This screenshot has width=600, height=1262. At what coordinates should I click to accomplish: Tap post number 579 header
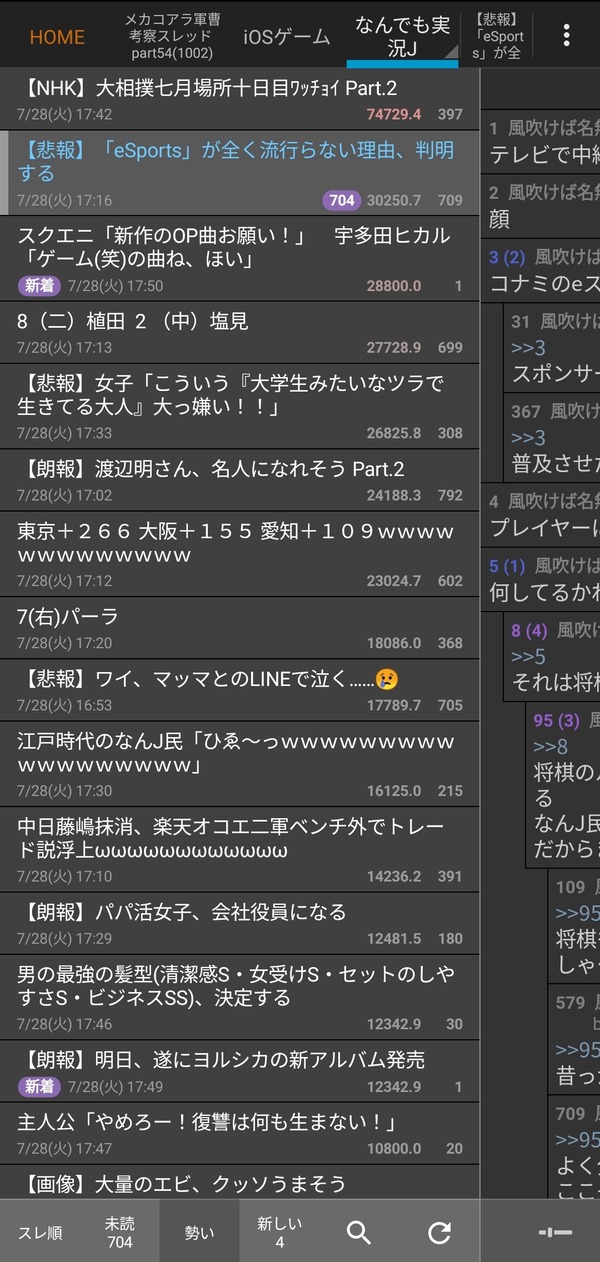[x=570, y=1002]
